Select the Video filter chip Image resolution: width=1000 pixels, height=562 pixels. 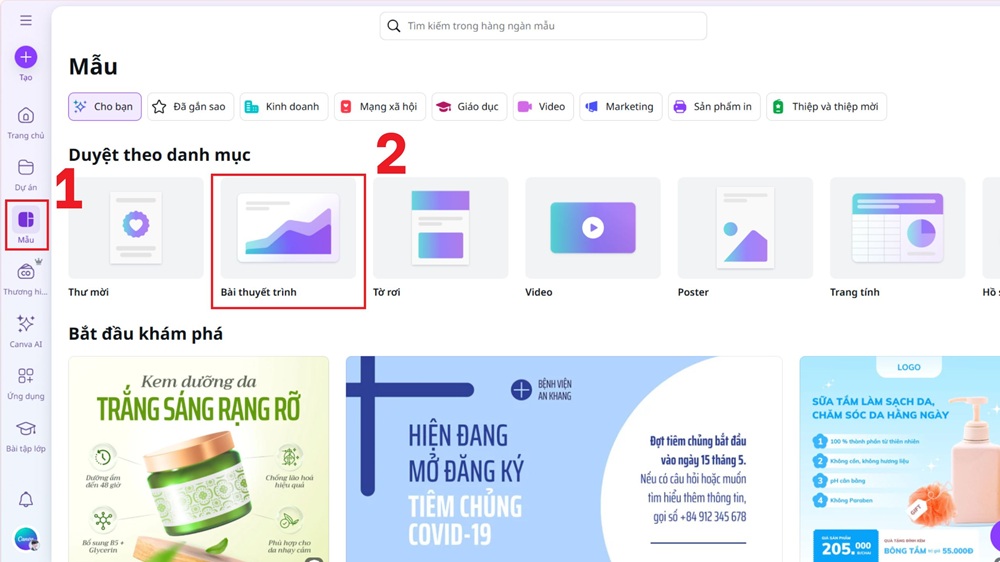[x=543, y=107]
